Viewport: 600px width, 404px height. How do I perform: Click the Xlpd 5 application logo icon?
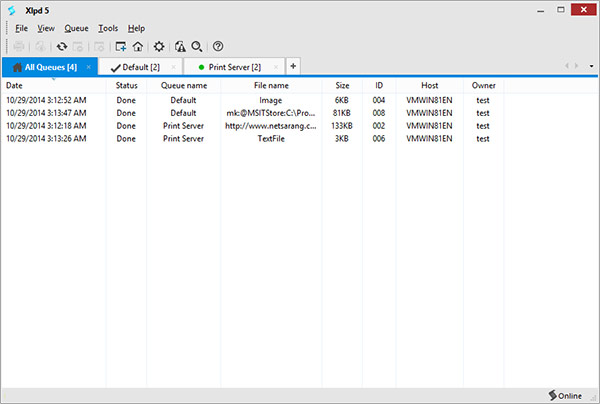coord(12,10)
